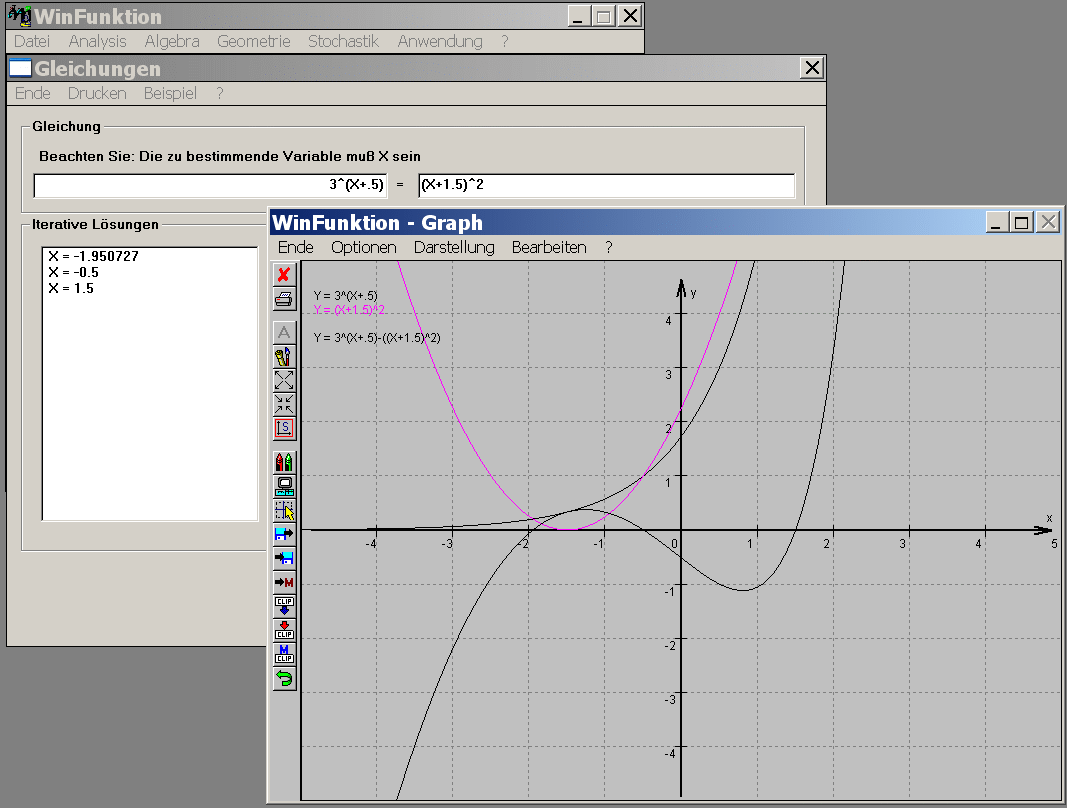Click the green return arrow icon
The height and width of the screenshot is (808, 1067).
tap(284, 678)
